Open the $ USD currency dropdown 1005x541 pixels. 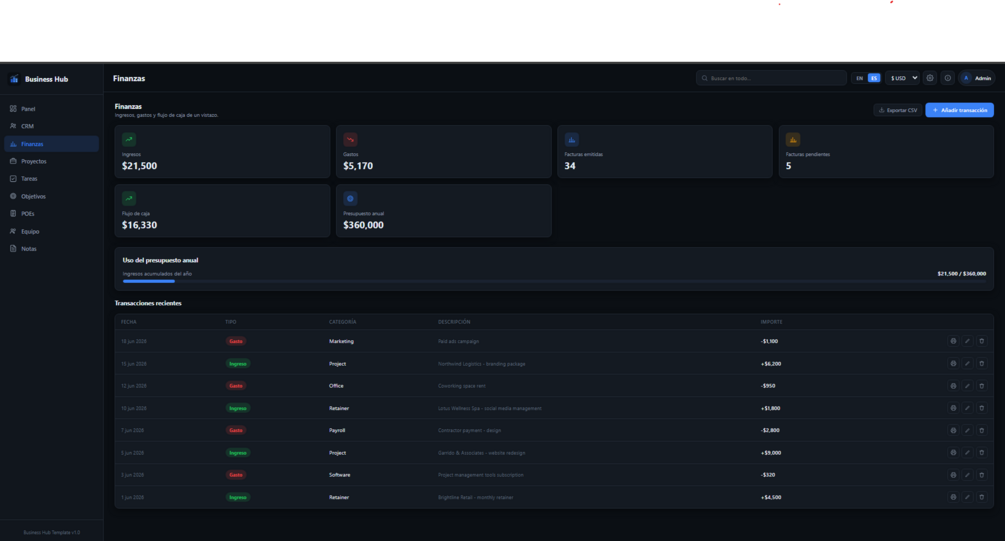point(902,78)
